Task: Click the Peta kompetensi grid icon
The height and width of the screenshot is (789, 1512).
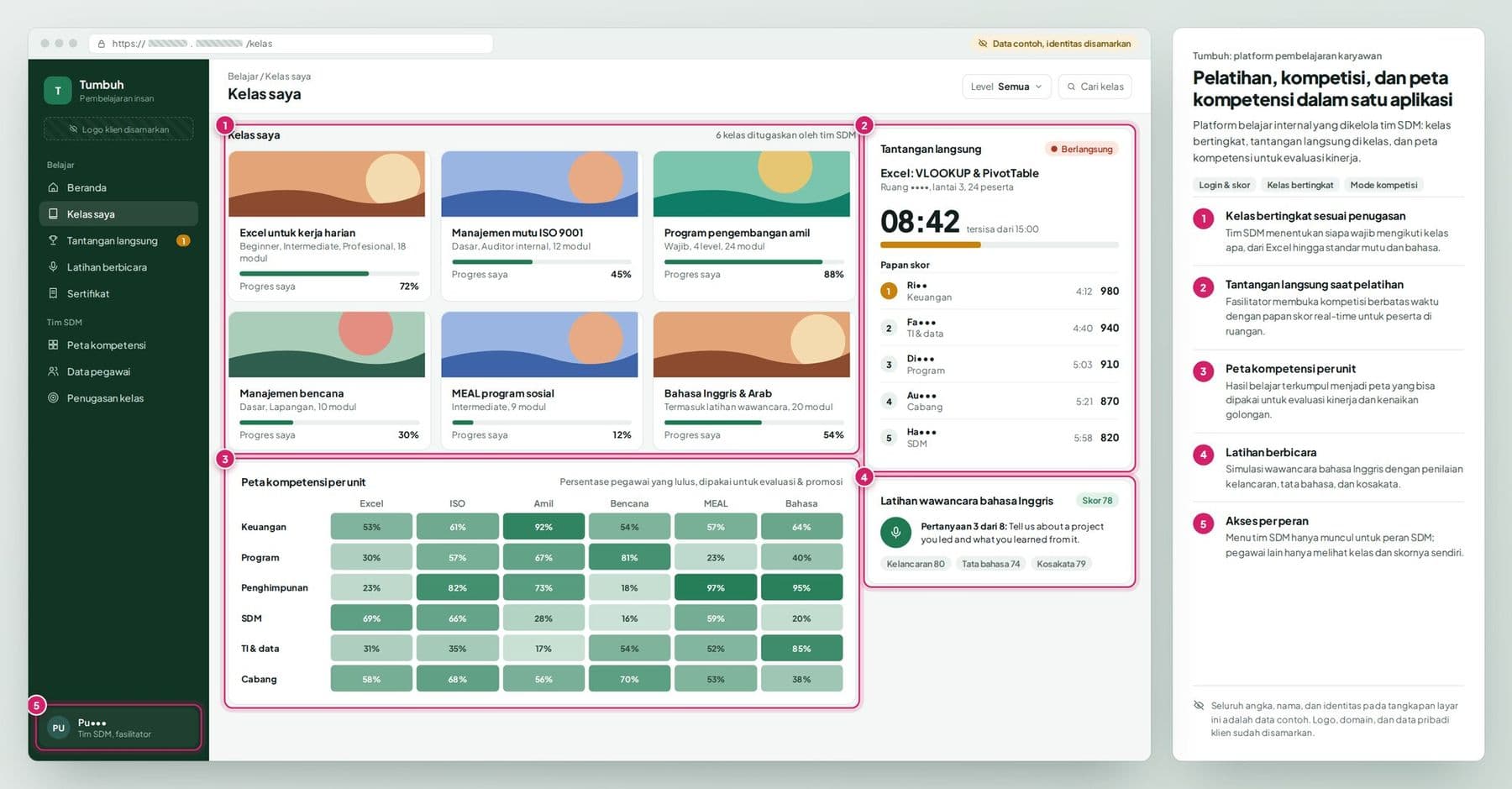Action: point(53,345)
